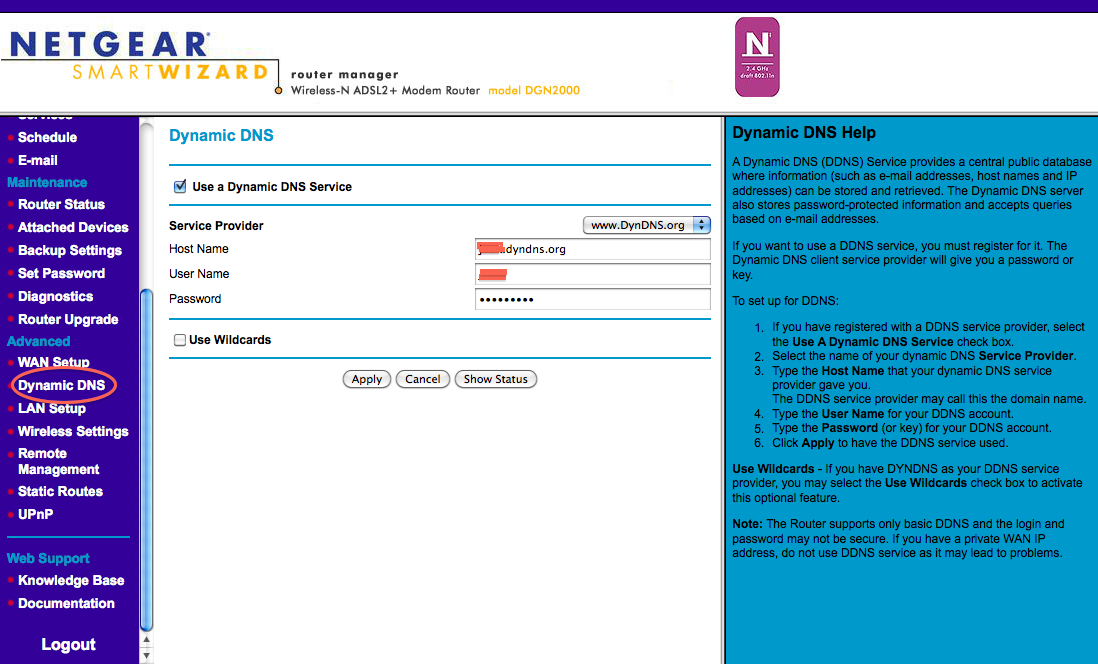Click the Maintenance section heading
This screenshot has width=1098, height=664.
pyautogui.click(x=47, y=182)
